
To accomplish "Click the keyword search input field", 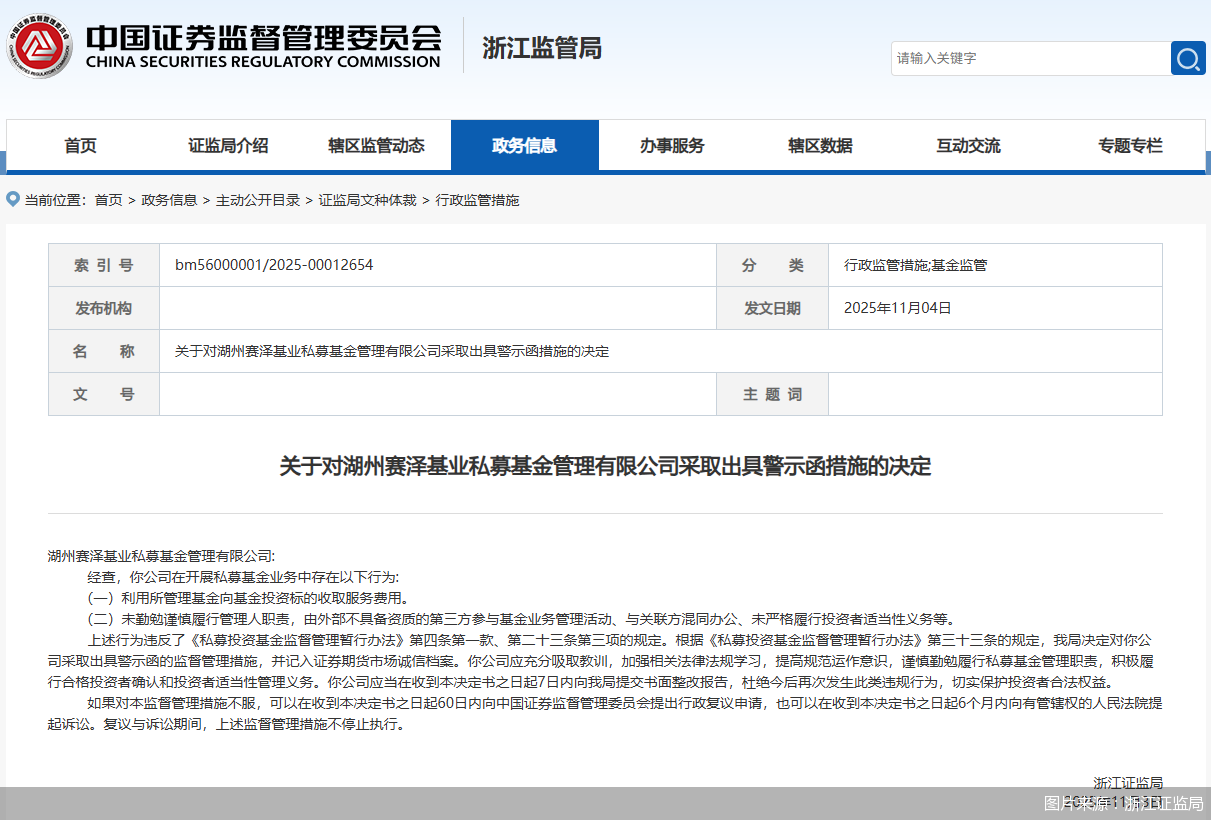I will point(1030,58).
